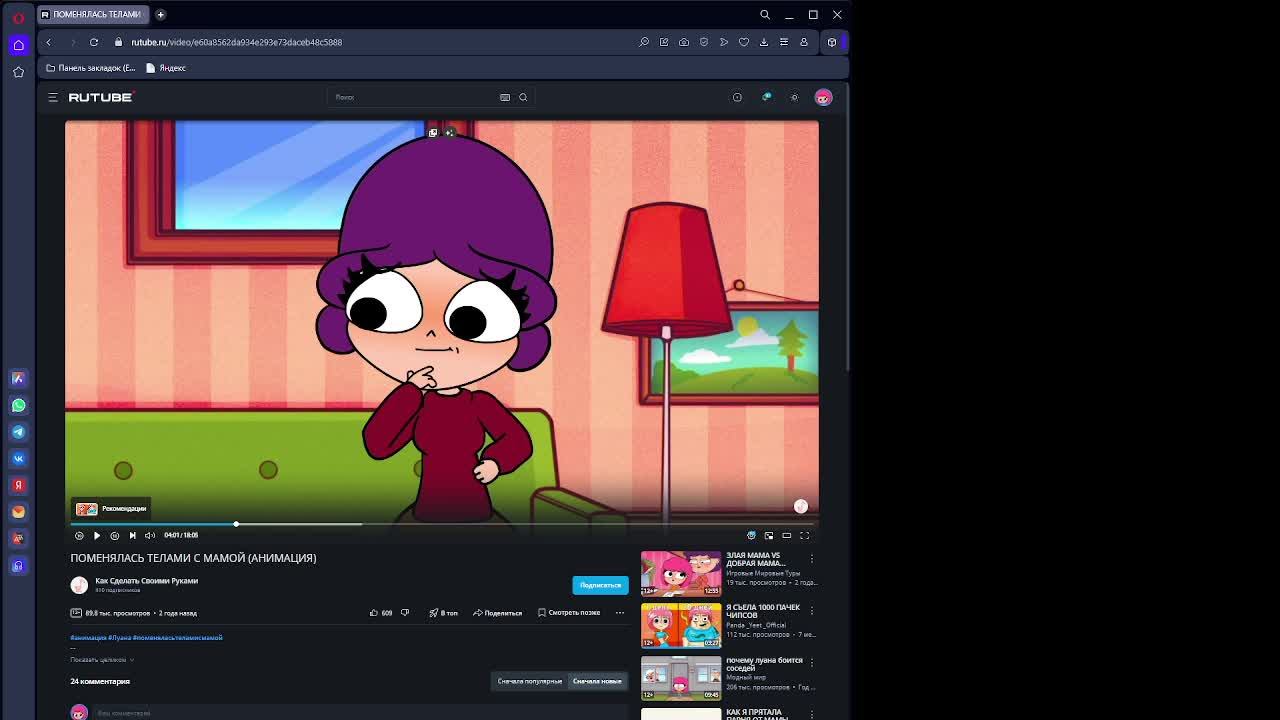Select the ПОМЕНЯЛАСЬ ТЕЛАМИ browser tab
The height and width of the screenshot is (720, 1280).
pos(92,14)
